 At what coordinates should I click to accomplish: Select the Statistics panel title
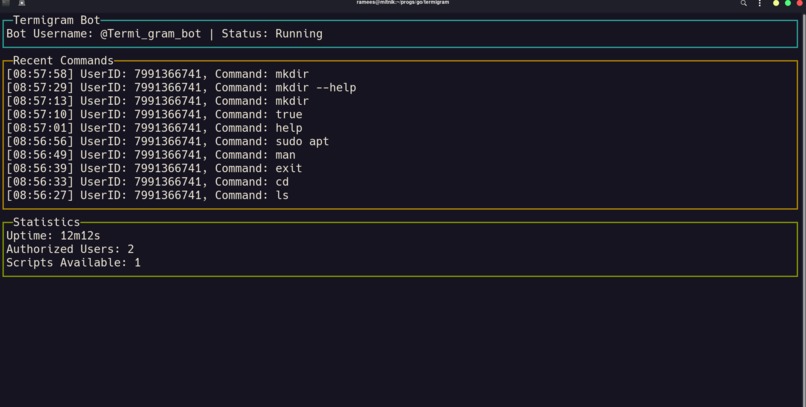pyautogui.click(x=46, y=222)
